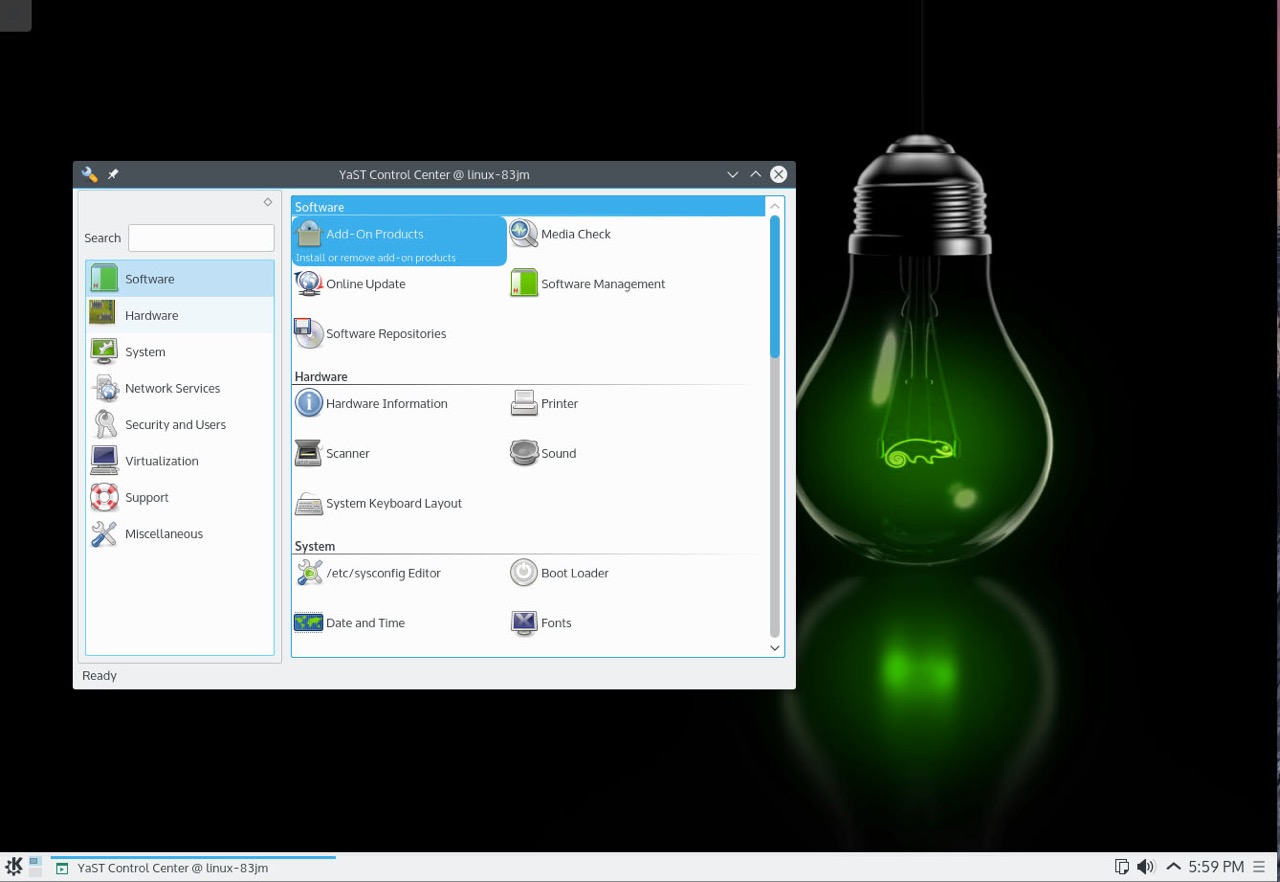Viewport: 1280px width, 882px height.
Task: Open the panel settings hamburger menu
Action: [x=1259, y=867]
